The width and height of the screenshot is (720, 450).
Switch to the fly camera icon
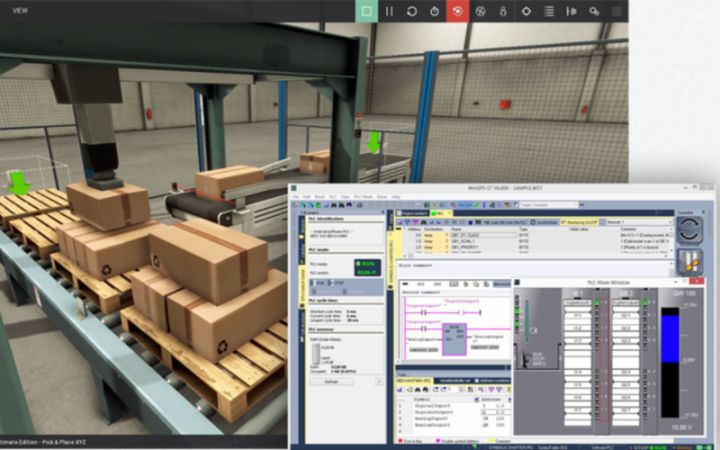click(x=480, y=11)
